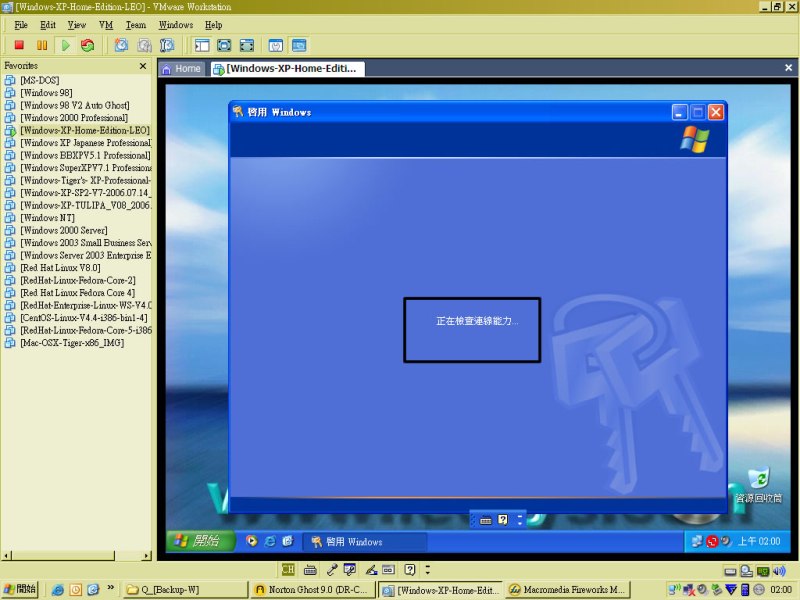Click the green Power On play icon
Viewport: 800px width, 600px height.
(65, 45)
